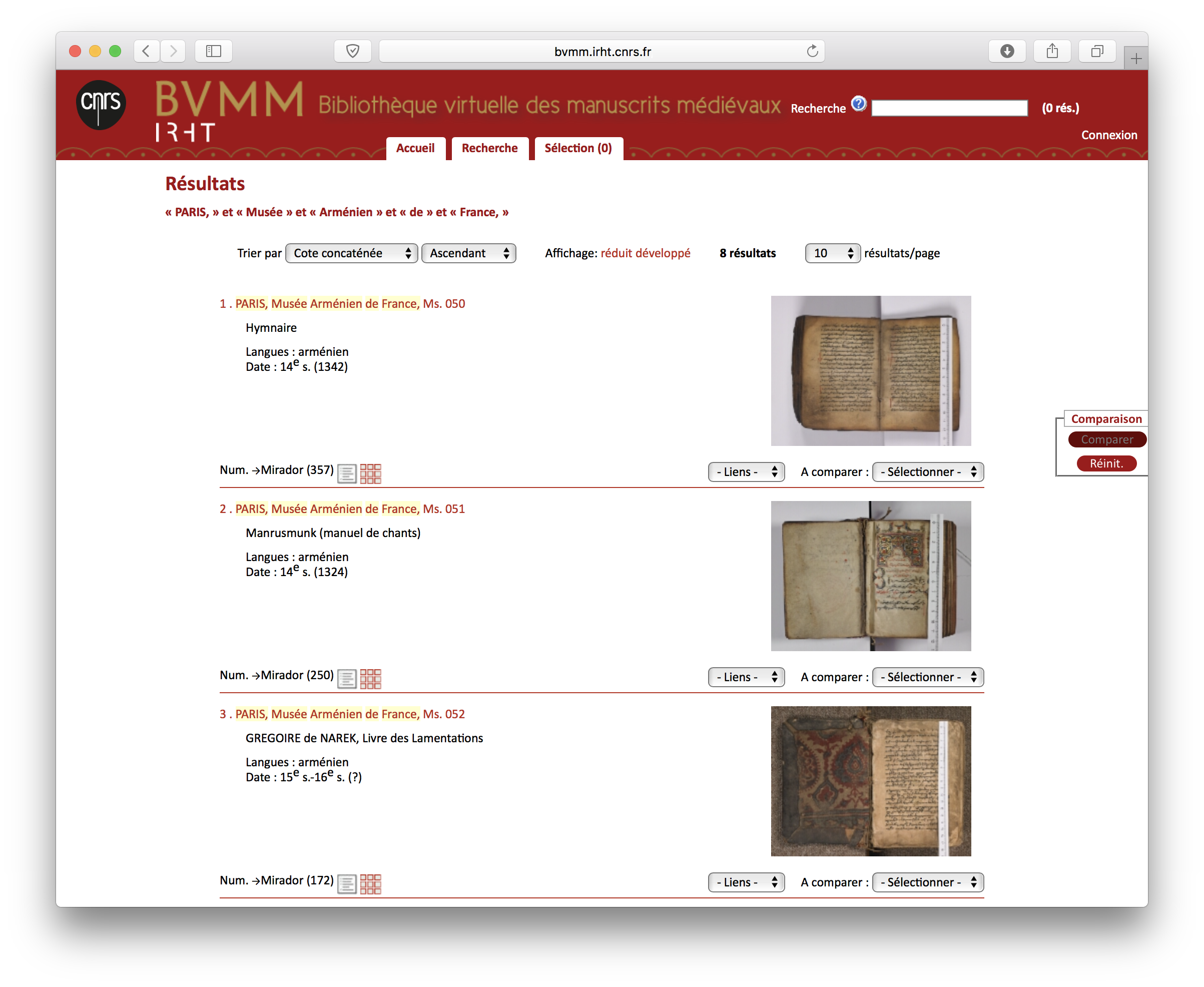The width and height of the screenshot is (1204, 987).
Task: Open the Sélectionner compare dropdown for Ms. 051
Action: [928, 677]
